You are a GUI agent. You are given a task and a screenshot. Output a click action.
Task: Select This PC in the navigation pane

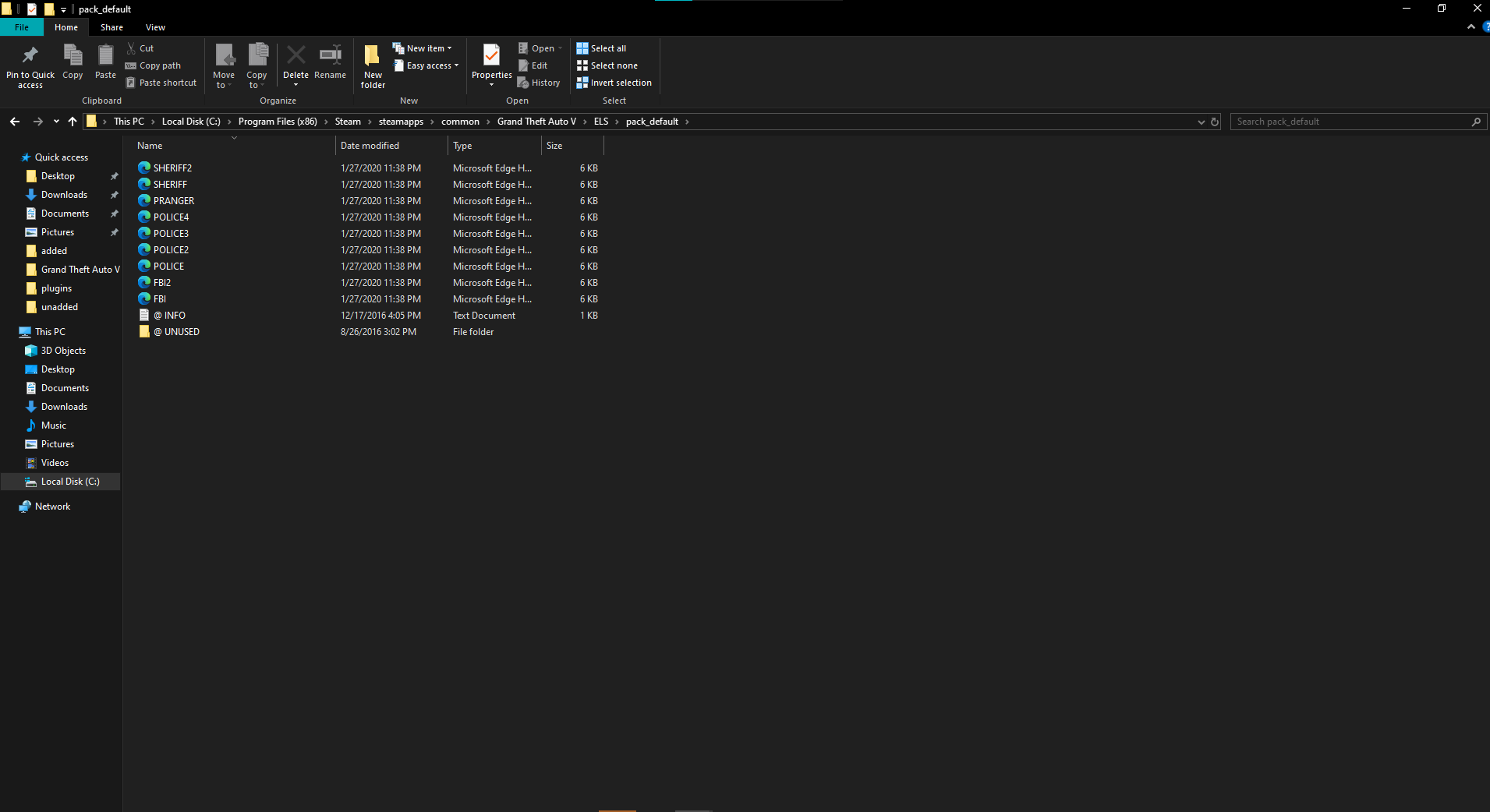point(50,332)
